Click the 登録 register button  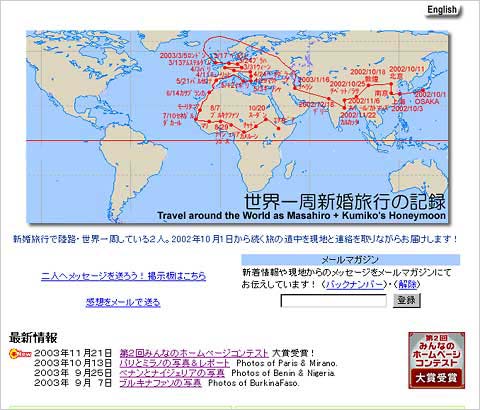click(406, 300)
